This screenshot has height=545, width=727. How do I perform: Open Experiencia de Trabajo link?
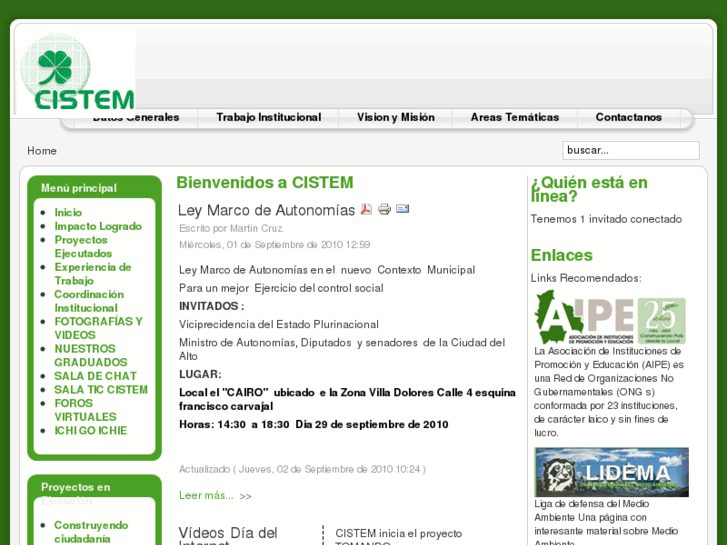(93, 274)
